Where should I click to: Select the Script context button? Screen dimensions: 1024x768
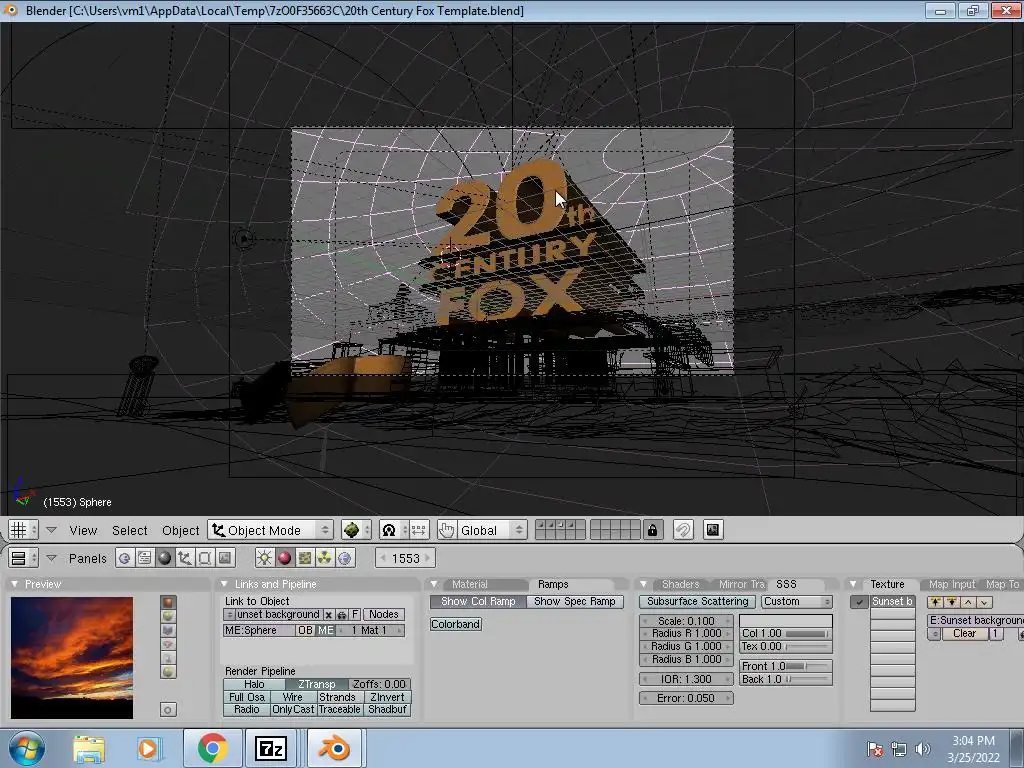[144, 558]
